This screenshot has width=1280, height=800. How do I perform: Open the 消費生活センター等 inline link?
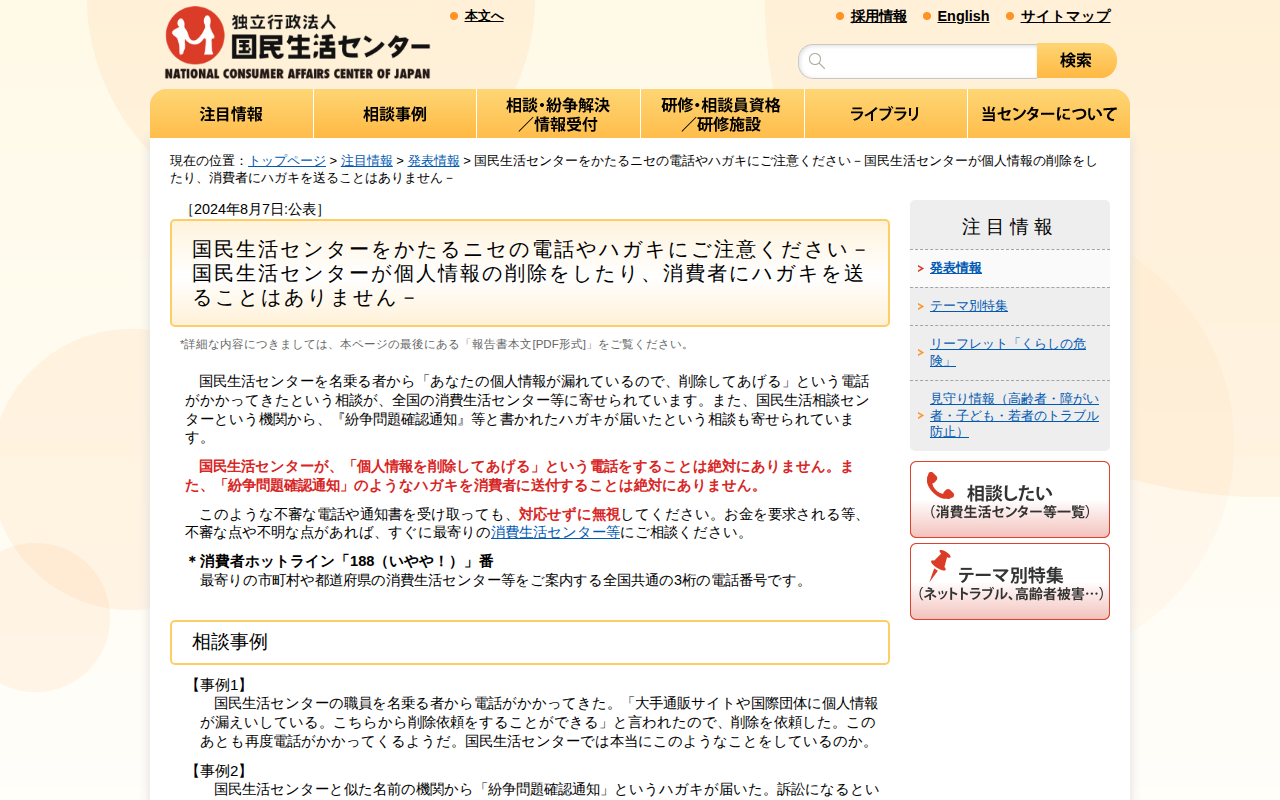[x=555, y=532]
